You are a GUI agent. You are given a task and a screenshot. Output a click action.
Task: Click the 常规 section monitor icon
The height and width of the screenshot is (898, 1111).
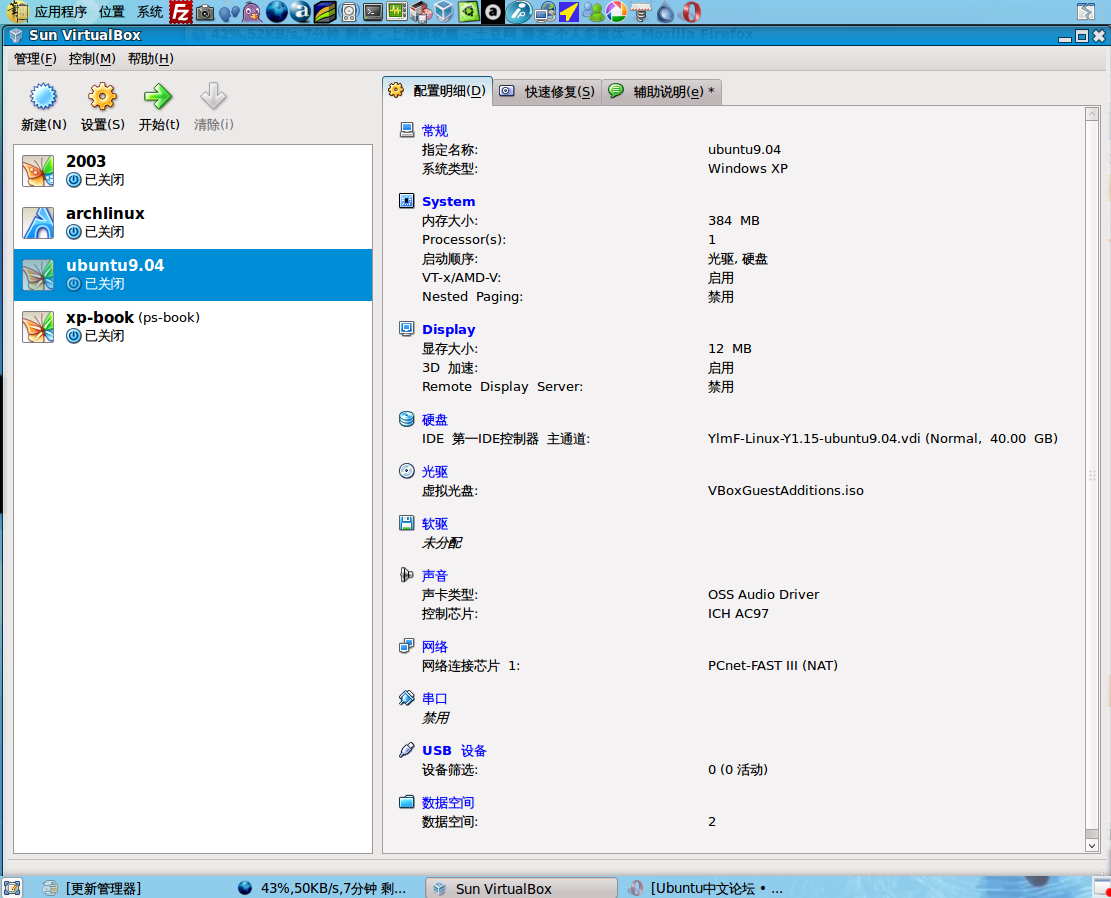407,130
